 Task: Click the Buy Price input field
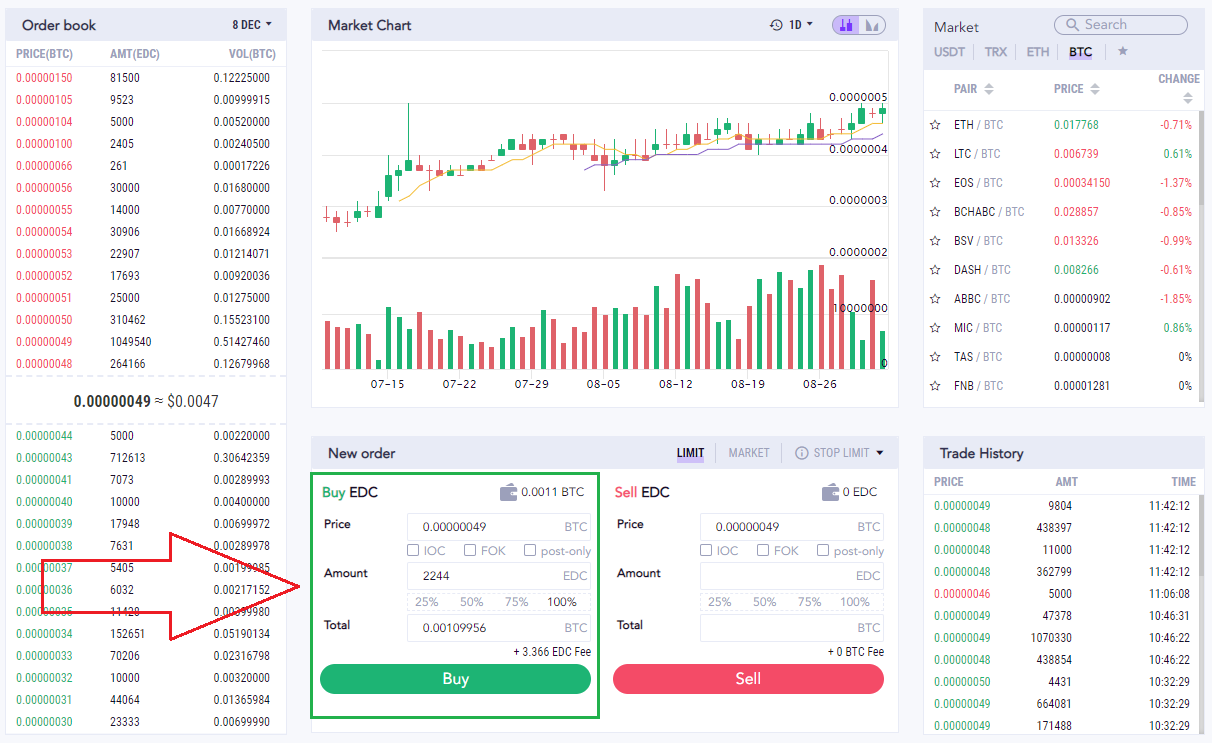point(499,527)
